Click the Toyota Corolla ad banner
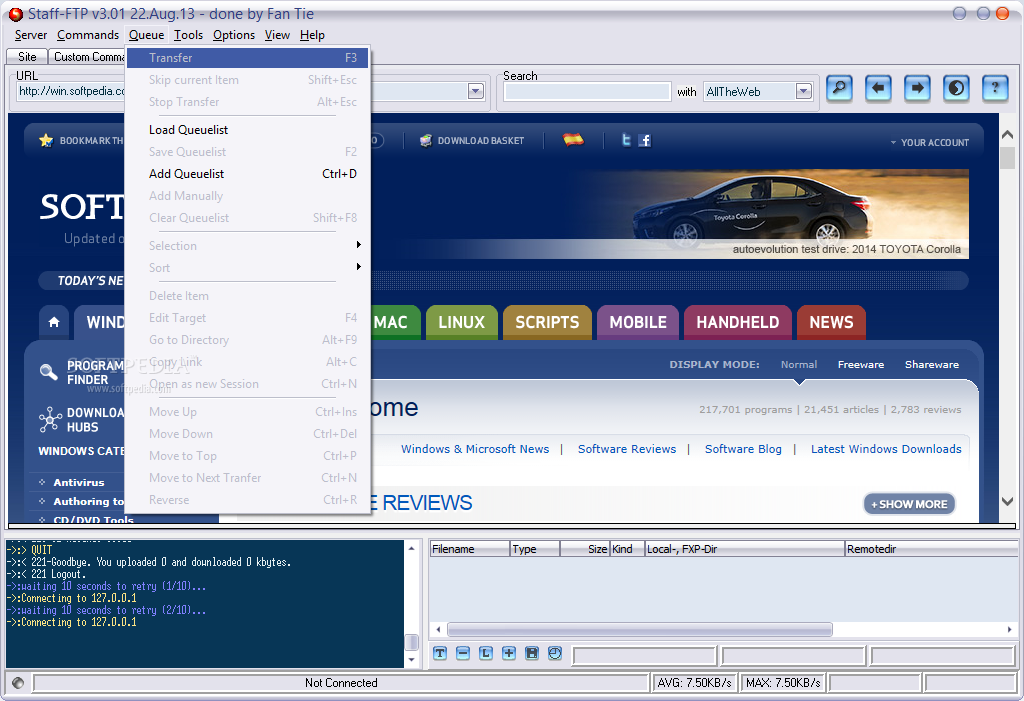The width and height of the screenshot is (1024, 701). pyautogui.click(x=772, y=214)
